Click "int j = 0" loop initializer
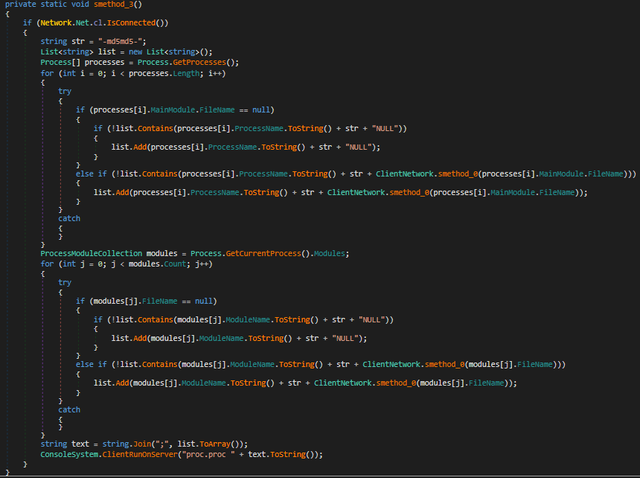The height and width of the screenshot is (478, 640). pyautogui.click(x=84, y=264)
